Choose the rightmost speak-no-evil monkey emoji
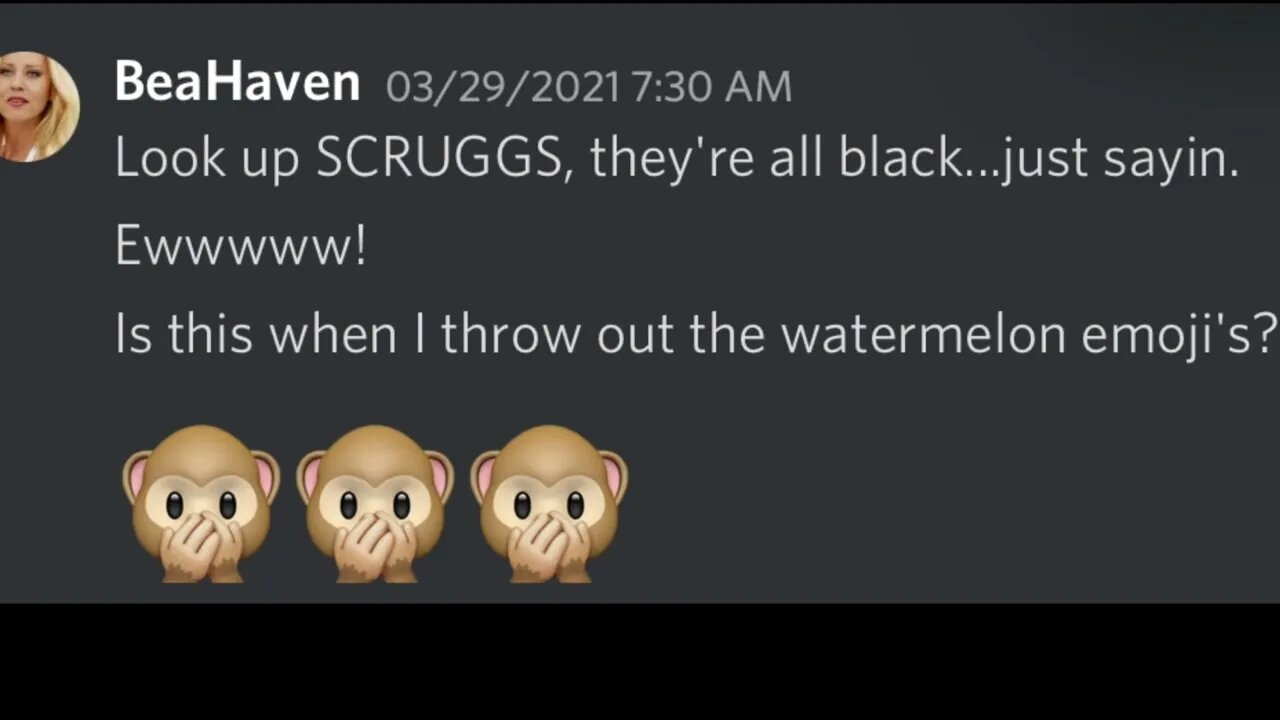 549,503
